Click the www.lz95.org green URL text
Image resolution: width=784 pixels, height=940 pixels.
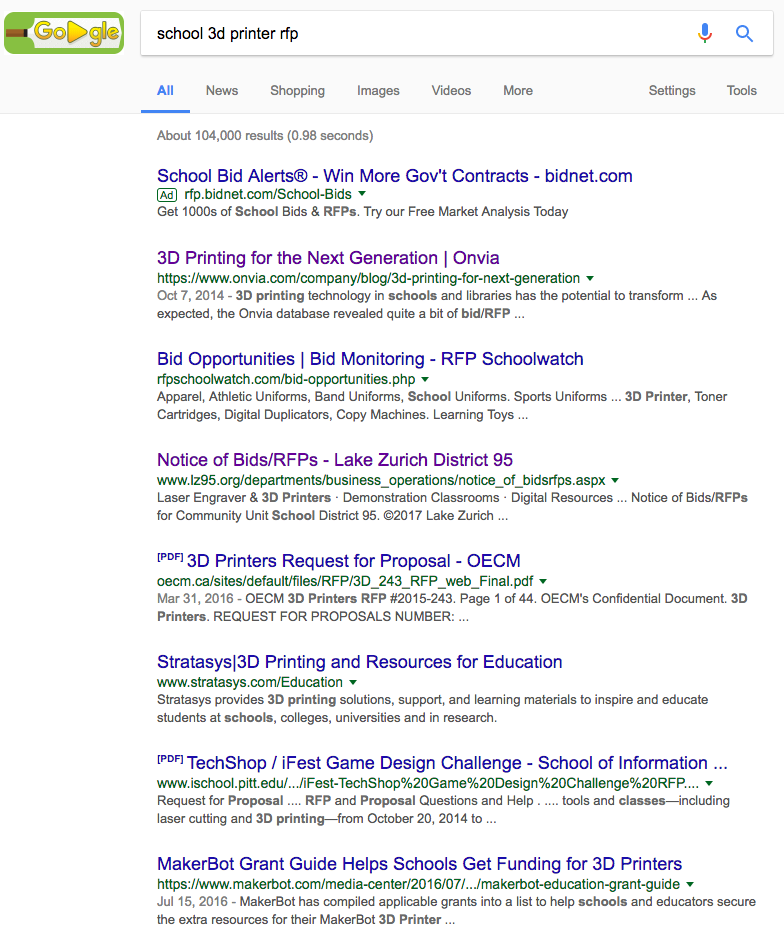point(381,480)
